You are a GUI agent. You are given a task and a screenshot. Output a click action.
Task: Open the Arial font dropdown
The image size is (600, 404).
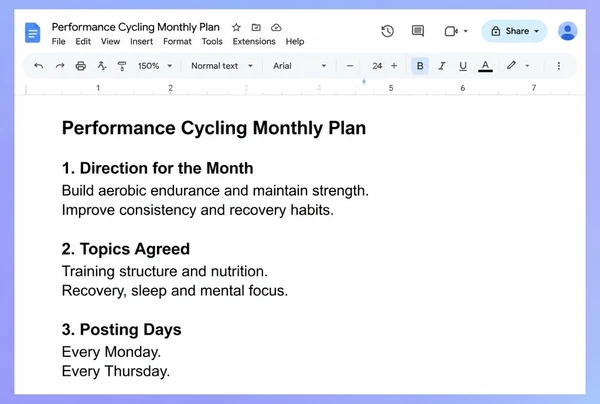300,66
